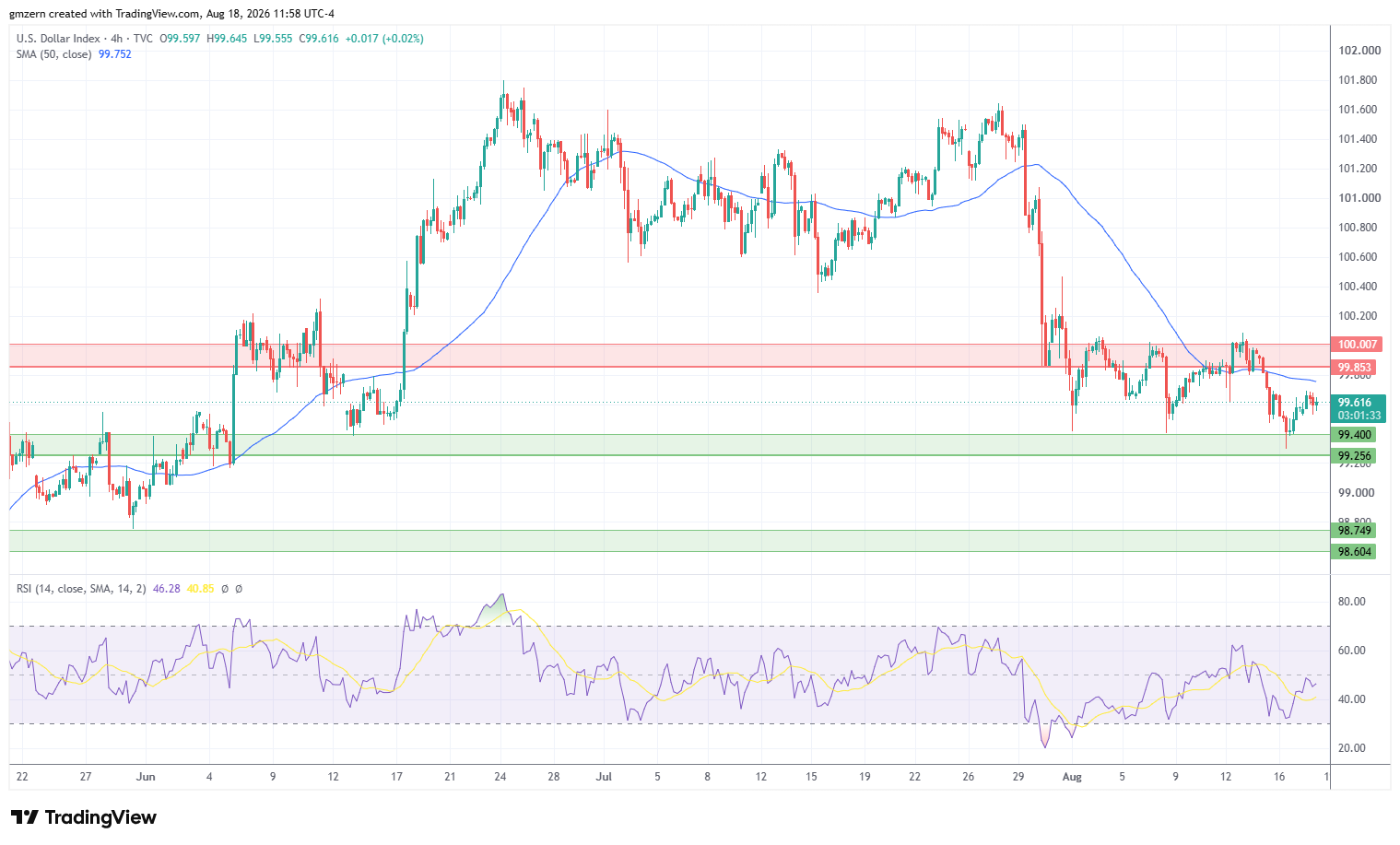Click the 24 date on time axis
Screen dimensions: 1400x845
[501, 777]
